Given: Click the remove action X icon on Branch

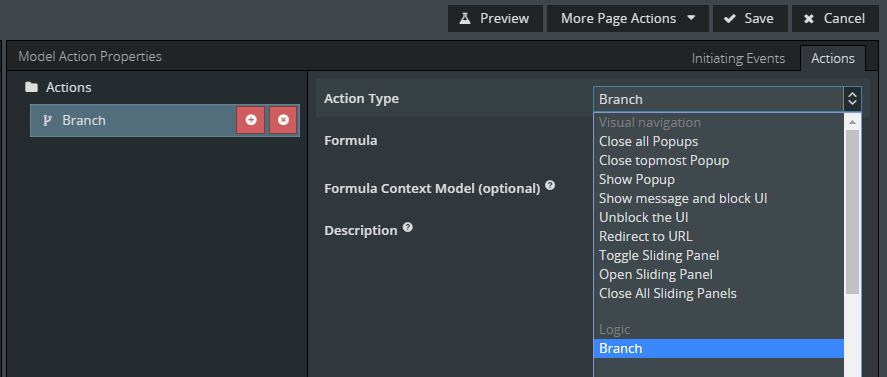Looking at the screenshot, I should [283, 120].
